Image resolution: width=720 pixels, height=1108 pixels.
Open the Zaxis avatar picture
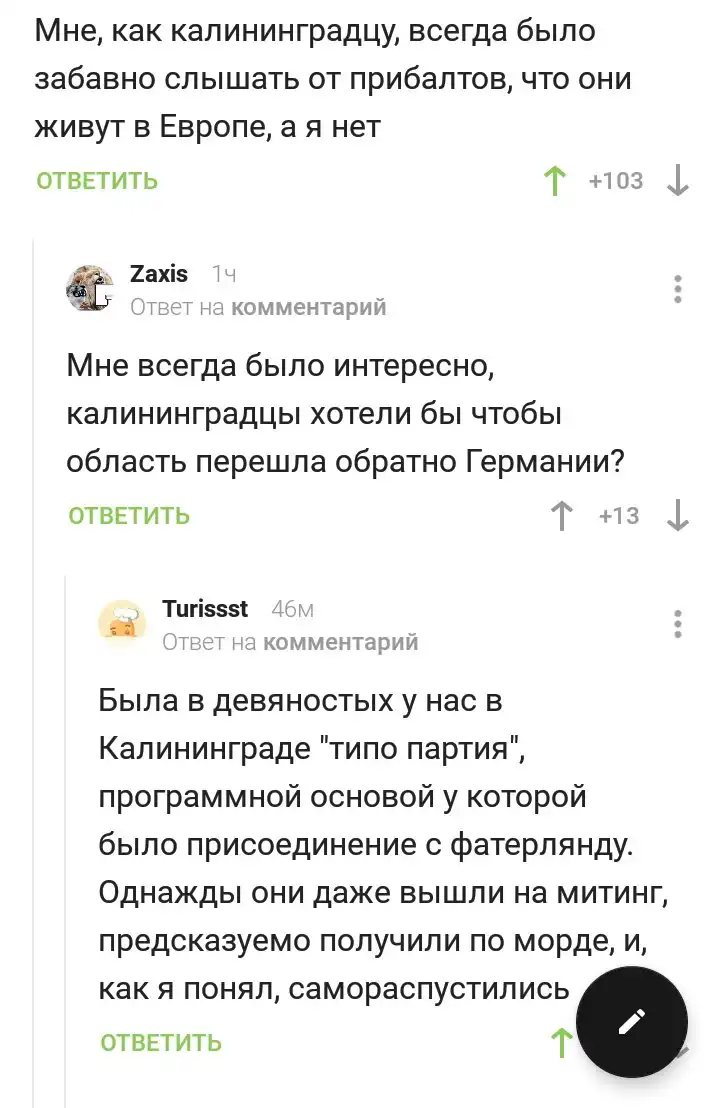coord(90,289)
